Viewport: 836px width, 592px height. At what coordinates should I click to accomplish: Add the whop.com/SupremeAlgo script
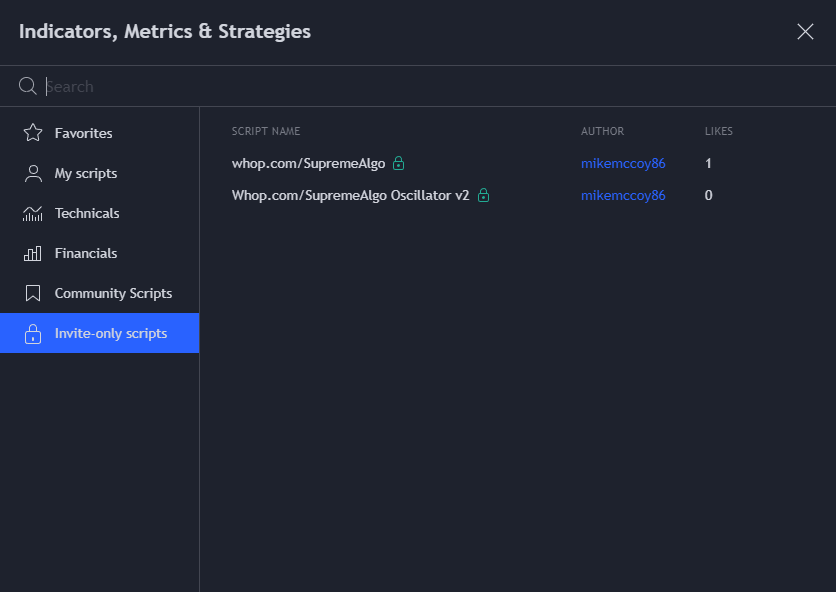pyautogui.click(x=308, y=163)
